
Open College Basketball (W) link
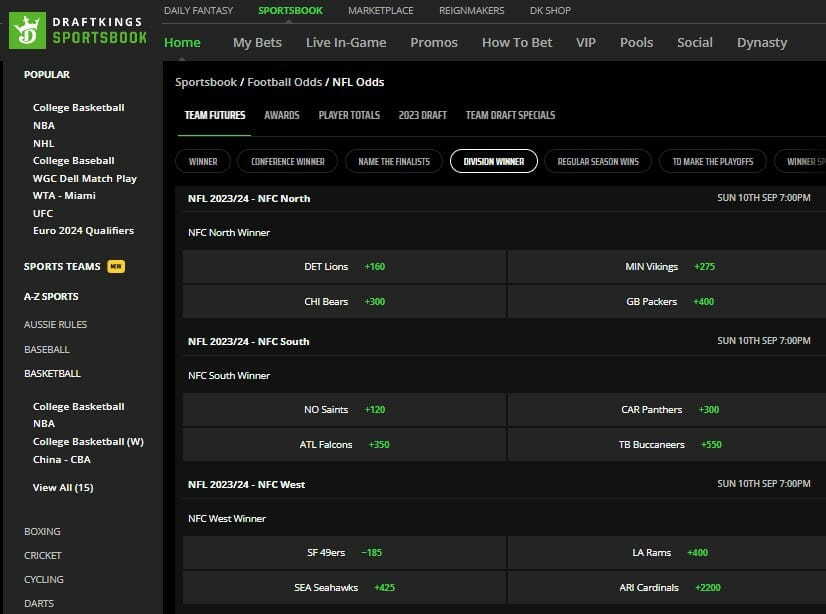tap(88, 442)
